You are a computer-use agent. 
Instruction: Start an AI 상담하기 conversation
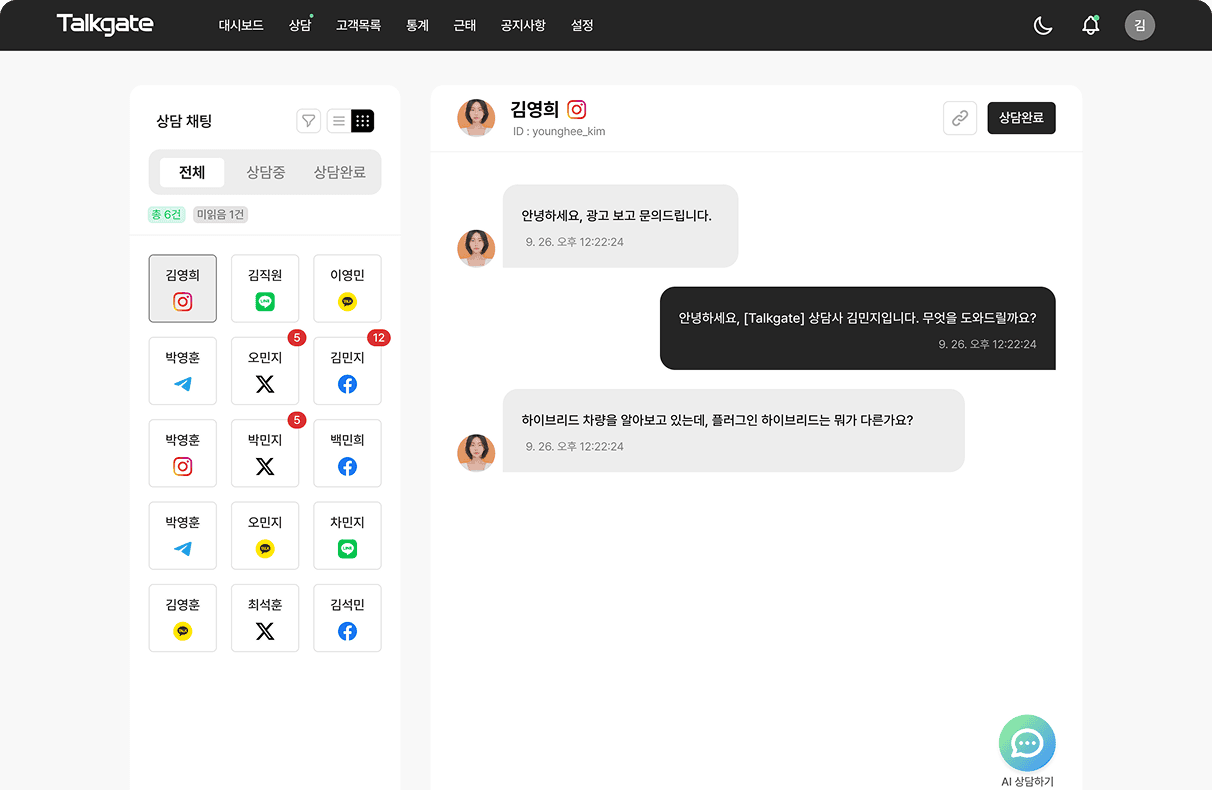coord(1027,743)
